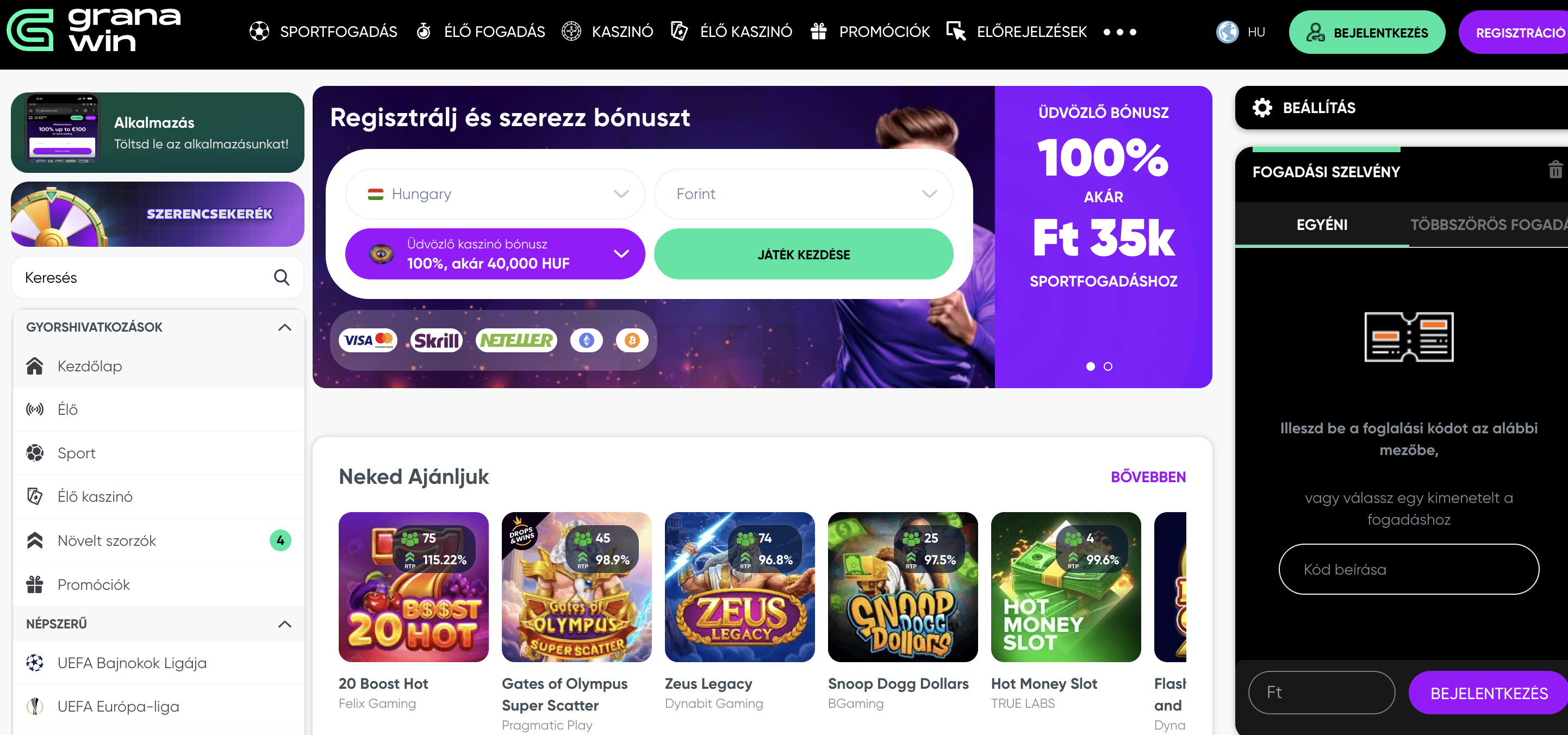Screen dimensions: 1568x735
Task: Click the search magnifier icon
Action: point(281,277)
